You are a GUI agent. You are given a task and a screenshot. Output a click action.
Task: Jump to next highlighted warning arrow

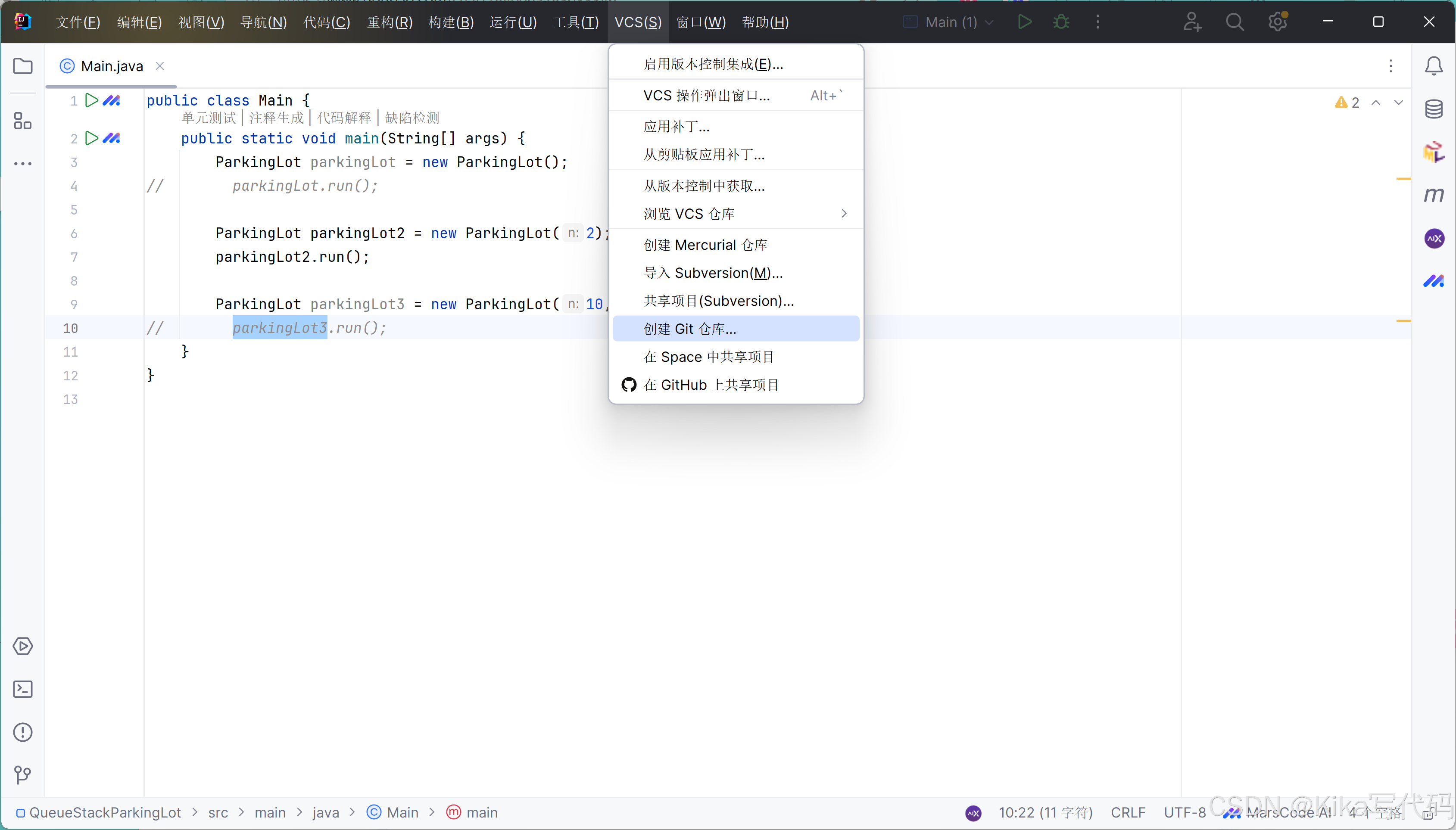coord(1398,103)
